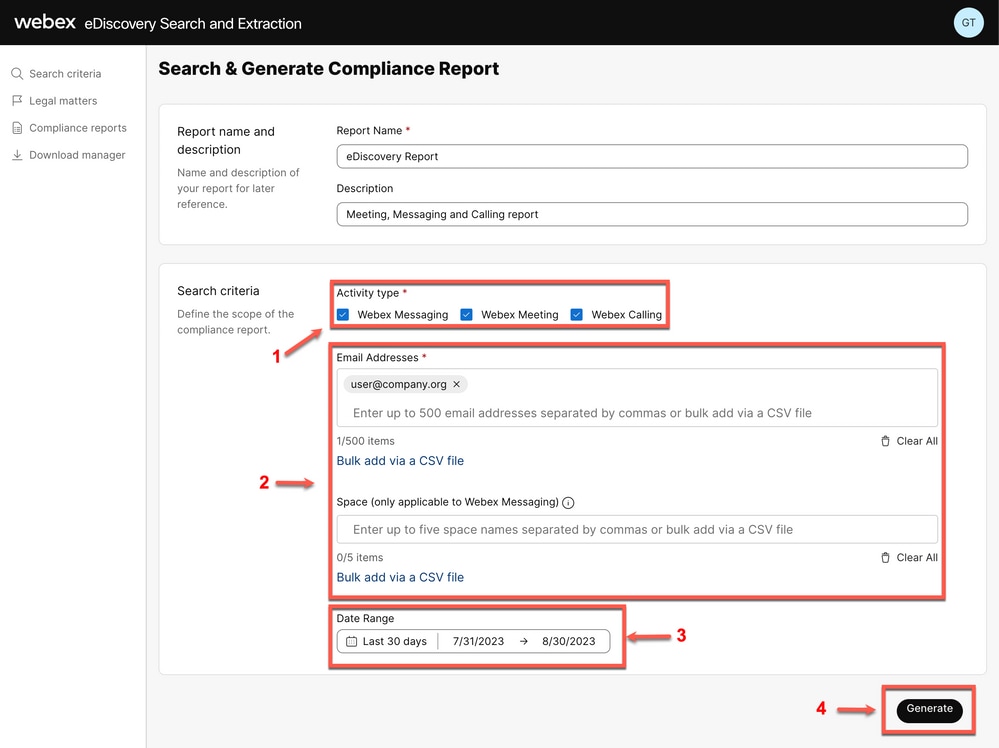
Task: Select the end date 8/30/2023
Action: pos(568,642)
